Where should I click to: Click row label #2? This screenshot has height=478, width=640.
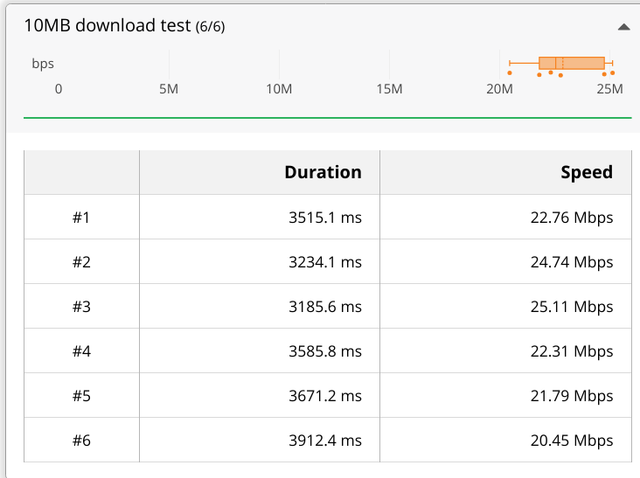point(81,262)
